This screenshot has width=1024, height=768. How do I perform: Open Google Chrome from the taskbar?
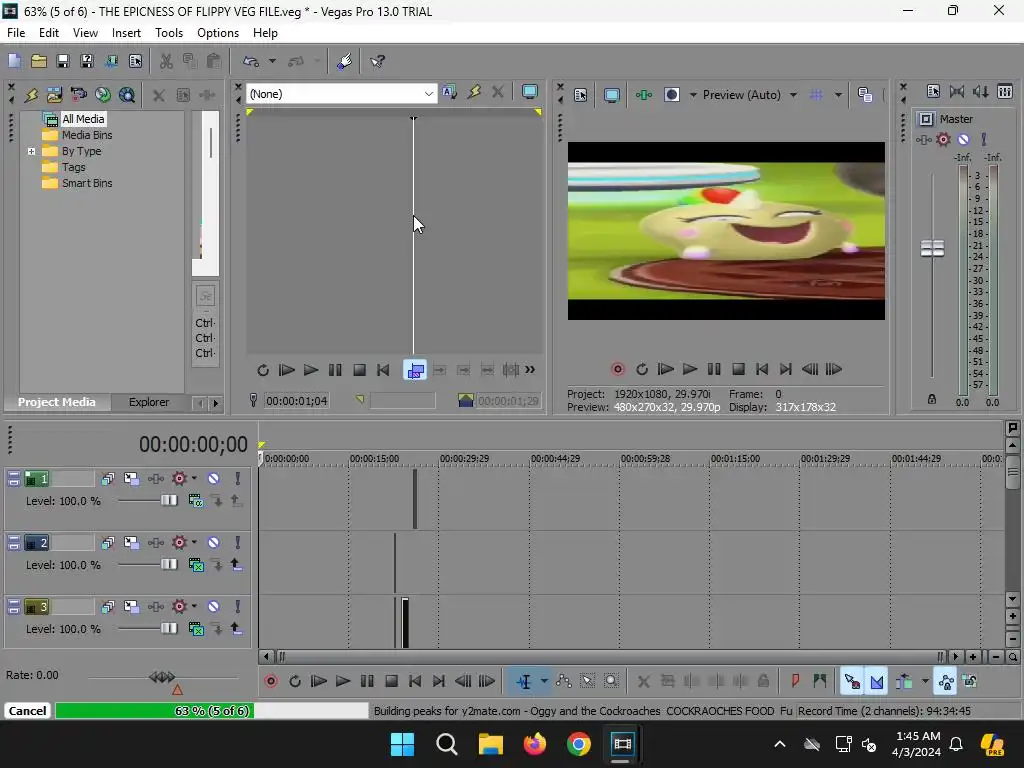point(579,744)
